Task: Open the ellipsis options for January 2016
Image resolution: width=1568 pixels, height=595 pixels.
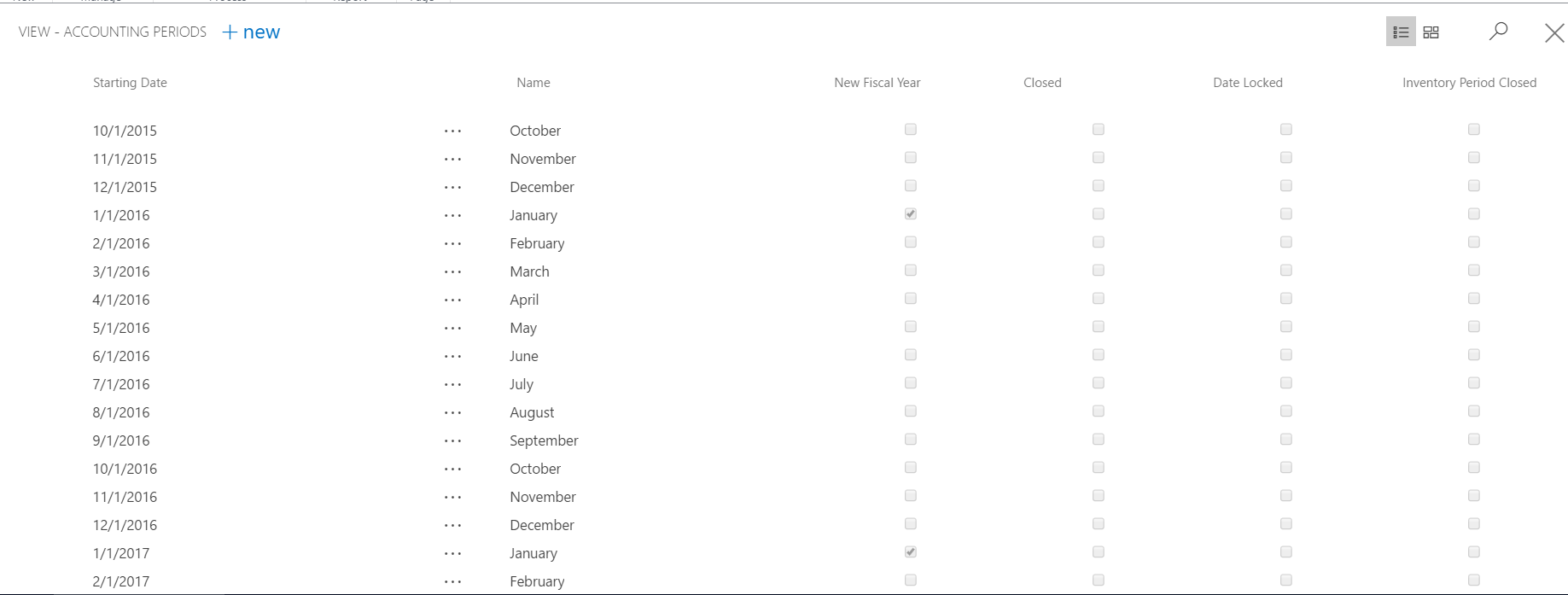Action: pos(453,215)
